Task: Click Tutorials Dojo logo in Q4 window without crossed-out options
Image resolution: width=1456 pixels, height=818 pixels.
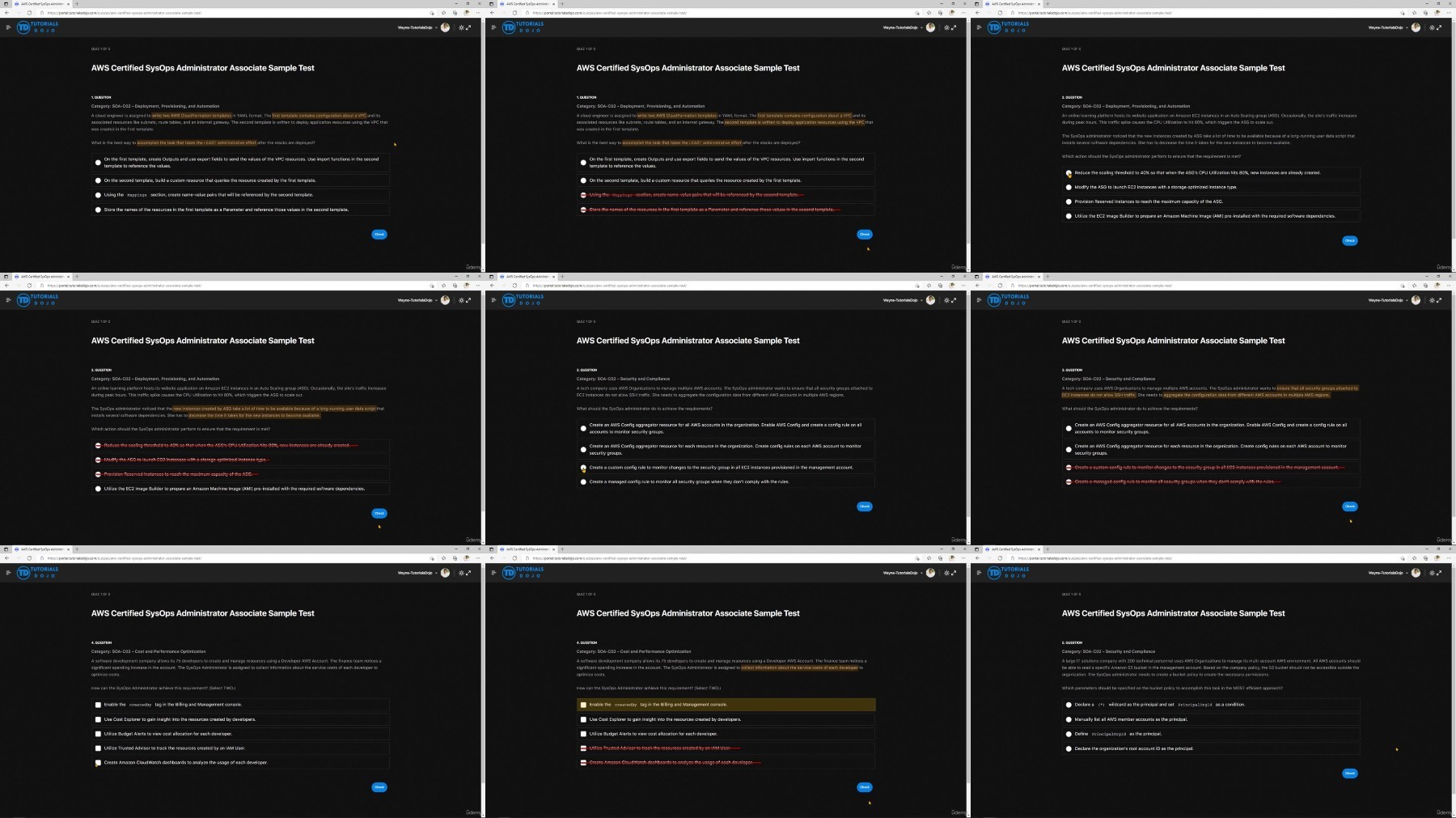Action: (x=37, y=573)
